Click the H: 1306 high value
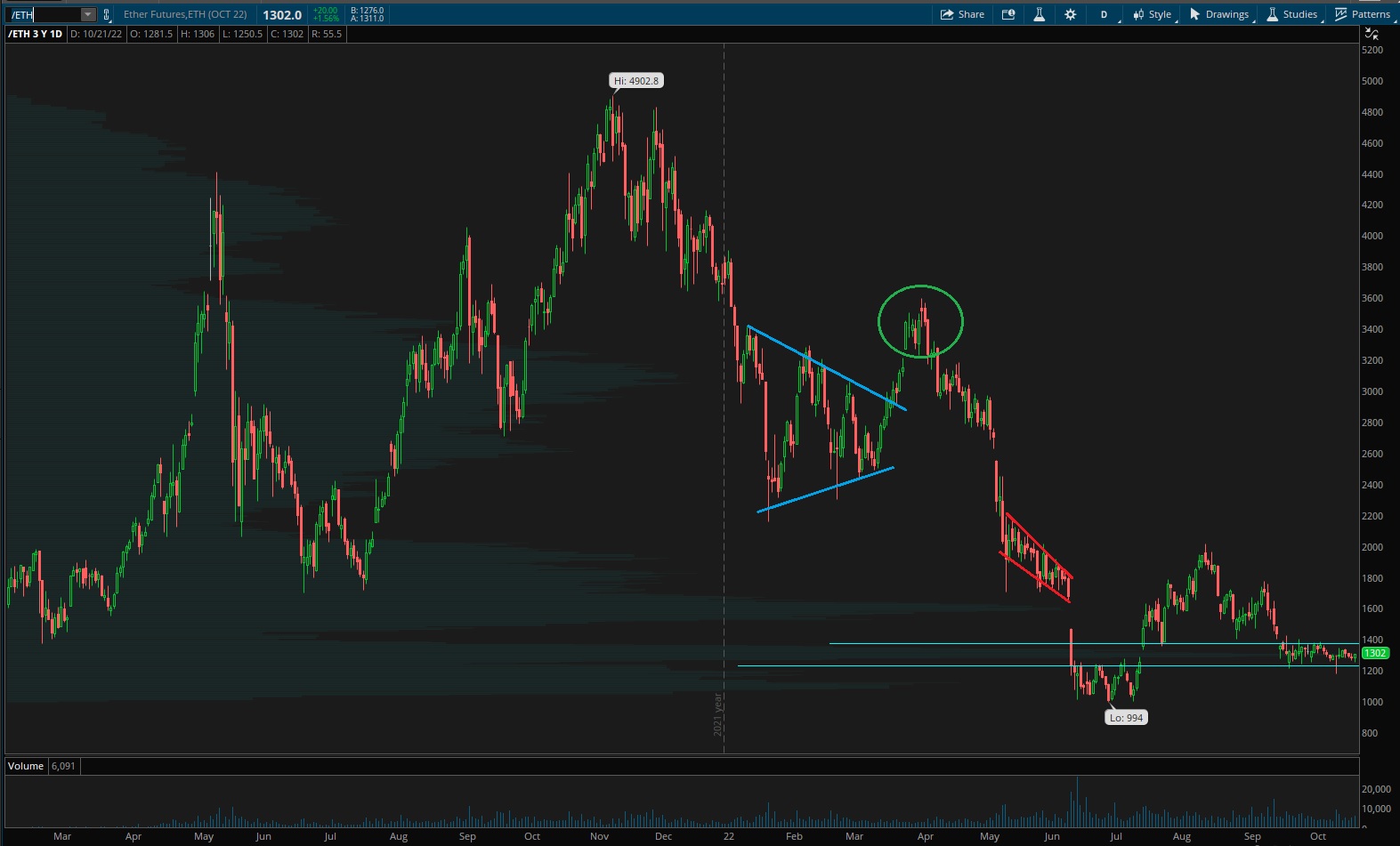1400x846 pixels. coord(198,34)
